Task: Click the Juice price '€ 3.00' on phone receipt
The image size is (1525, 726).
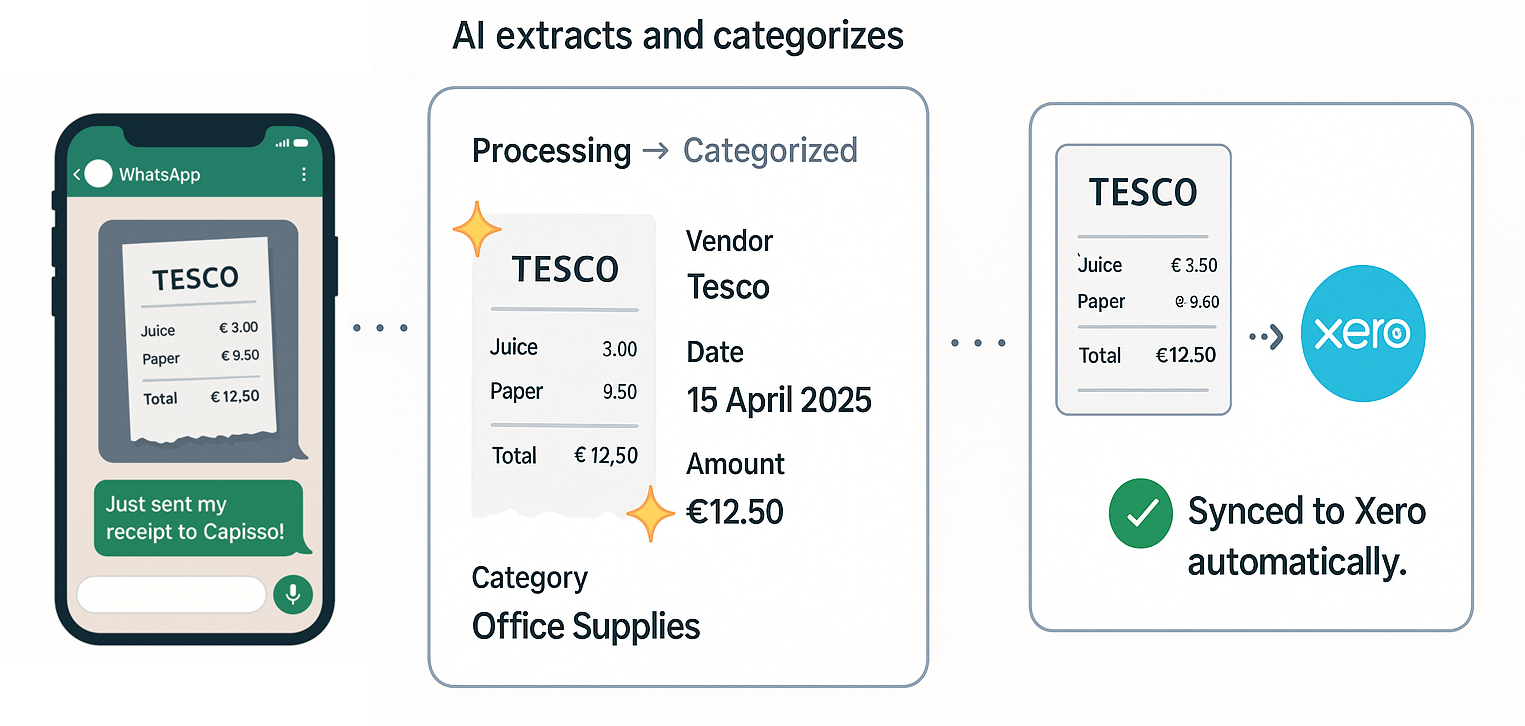Action: [x=239, y=328]
